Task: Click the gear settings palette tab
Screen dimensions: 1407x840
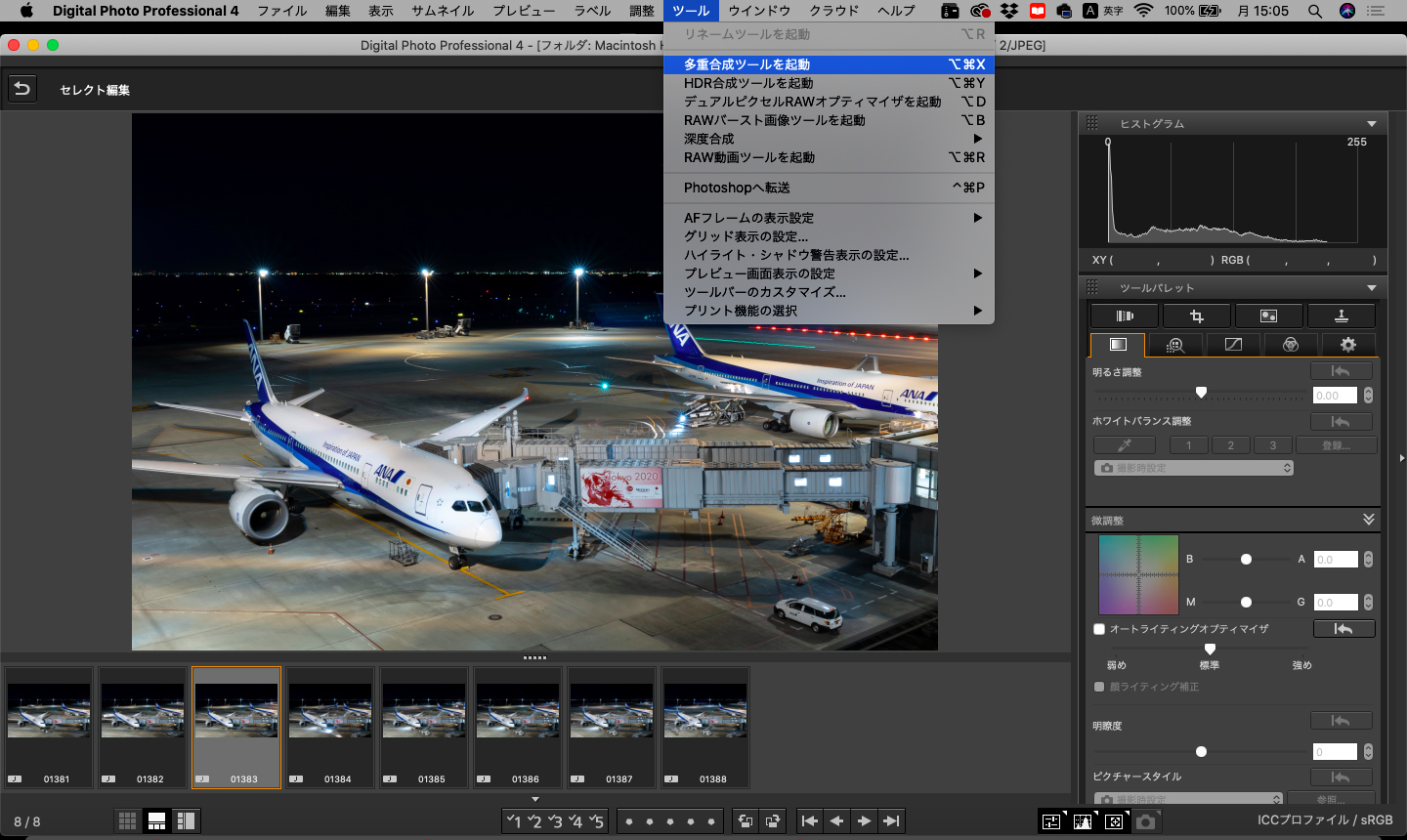Action: click(x=1347, y=345)
